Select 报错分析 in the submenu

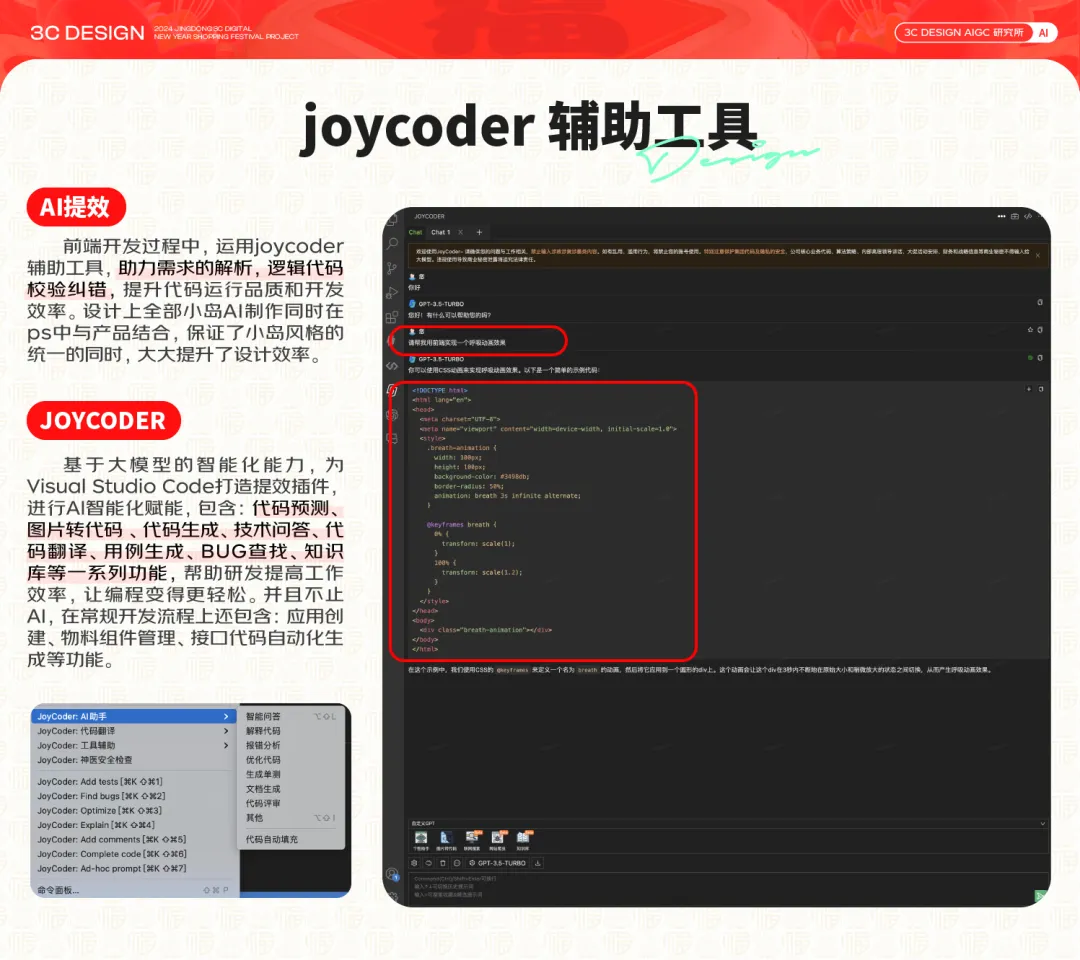pyautogui.click(x=291, y=745)
